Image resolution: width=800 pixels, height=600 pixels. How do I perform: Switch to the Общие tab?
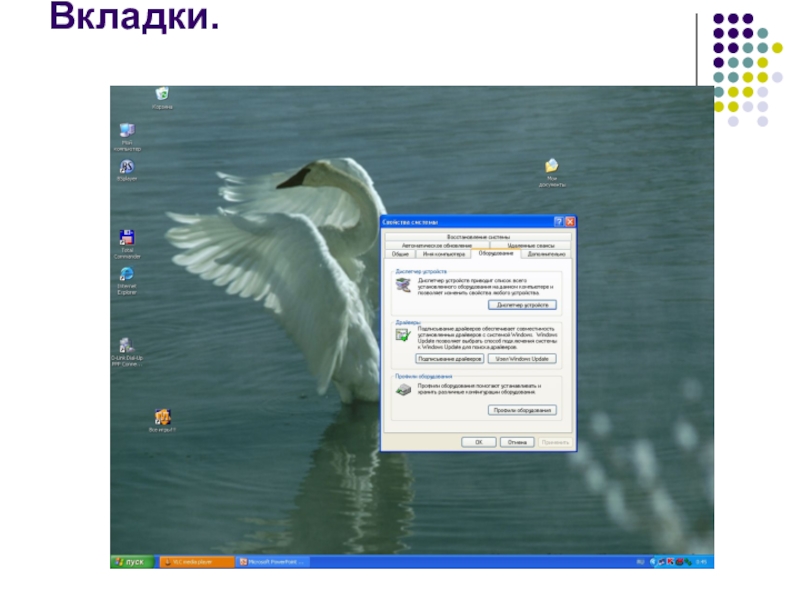400,254
